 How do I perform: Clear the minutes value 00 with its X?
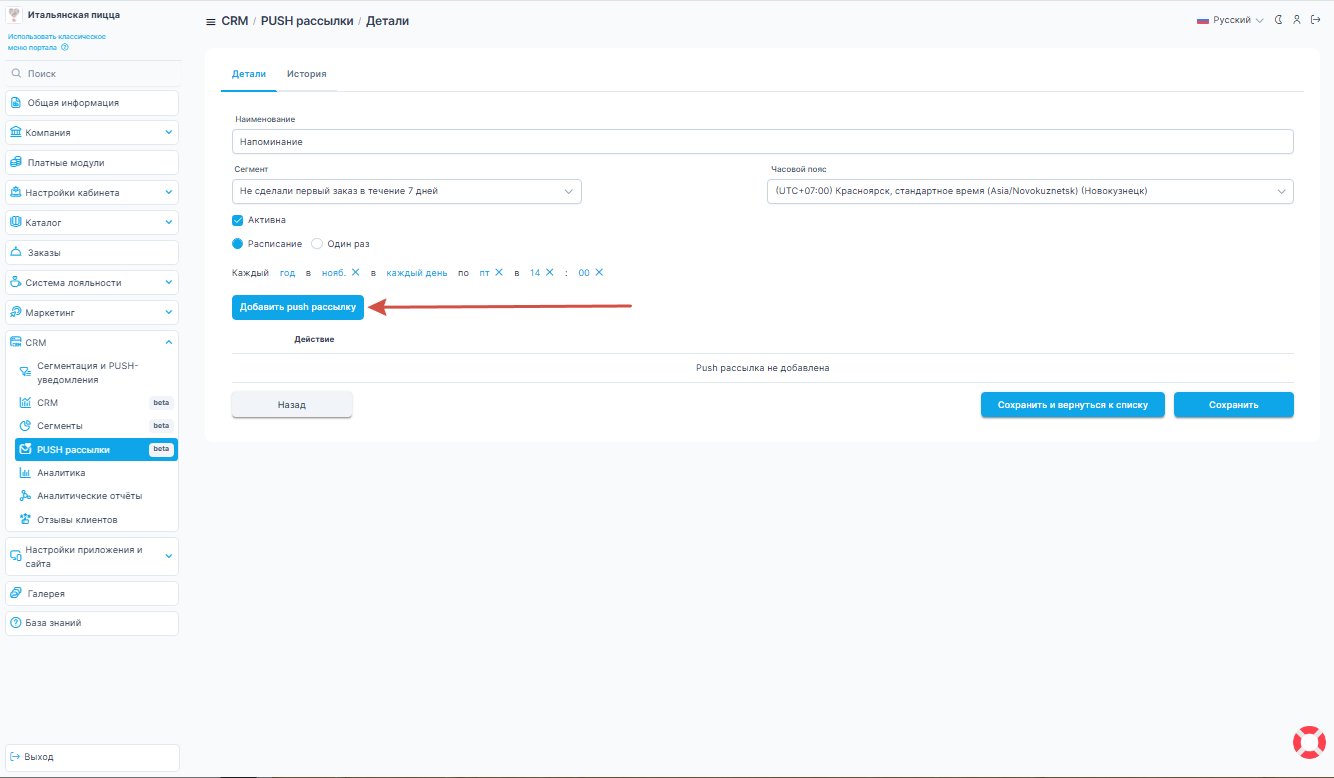pyautogui.click(x=599, y=273)
